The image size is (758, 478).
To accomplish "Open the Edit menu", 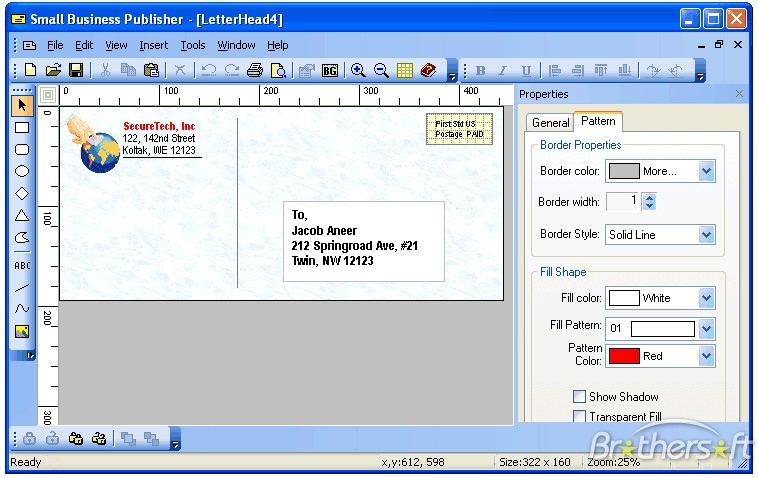I will pyautogui.click(x=84, y=45).
